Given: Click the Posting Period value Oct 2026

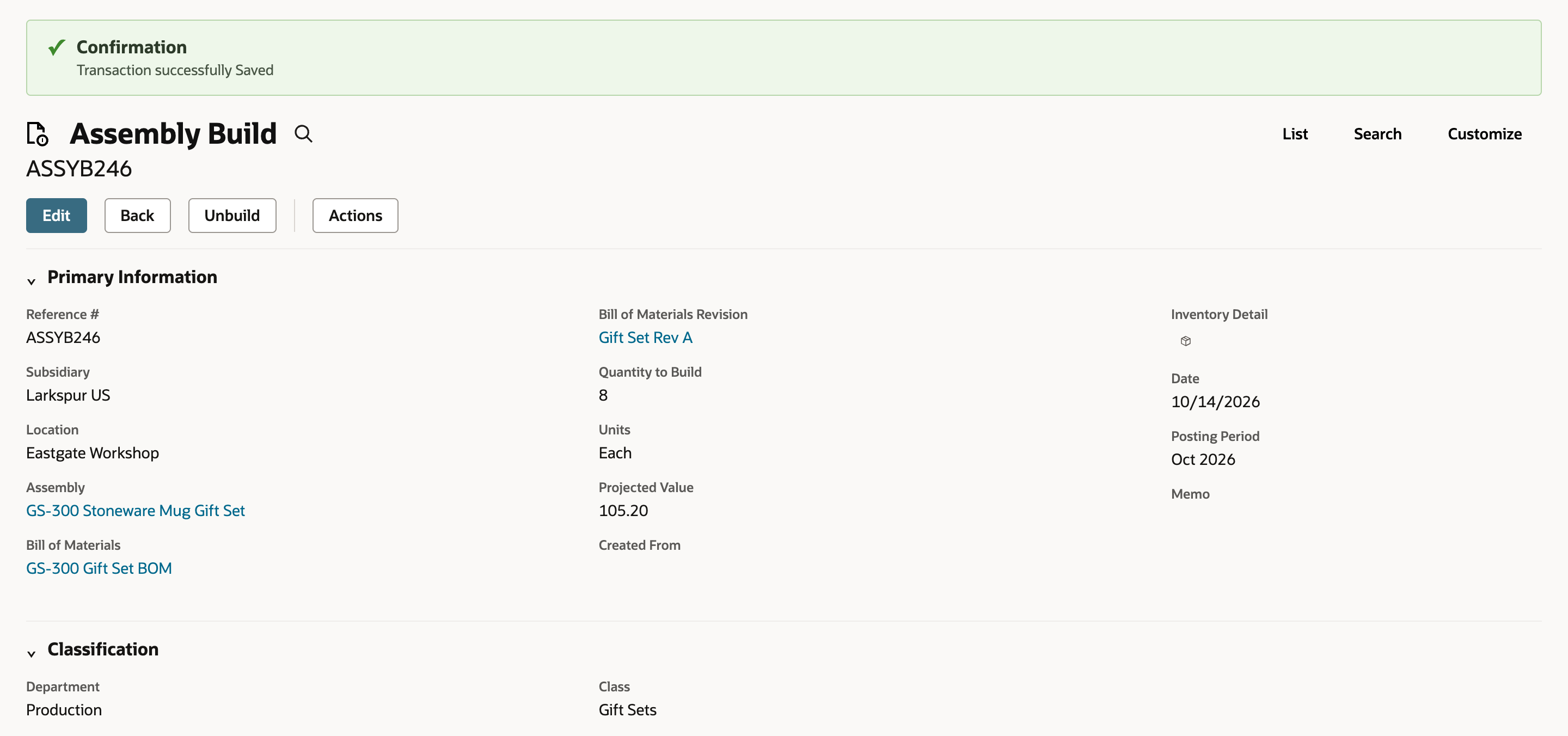Looking at the screenshot, I should click(1203, 459).
